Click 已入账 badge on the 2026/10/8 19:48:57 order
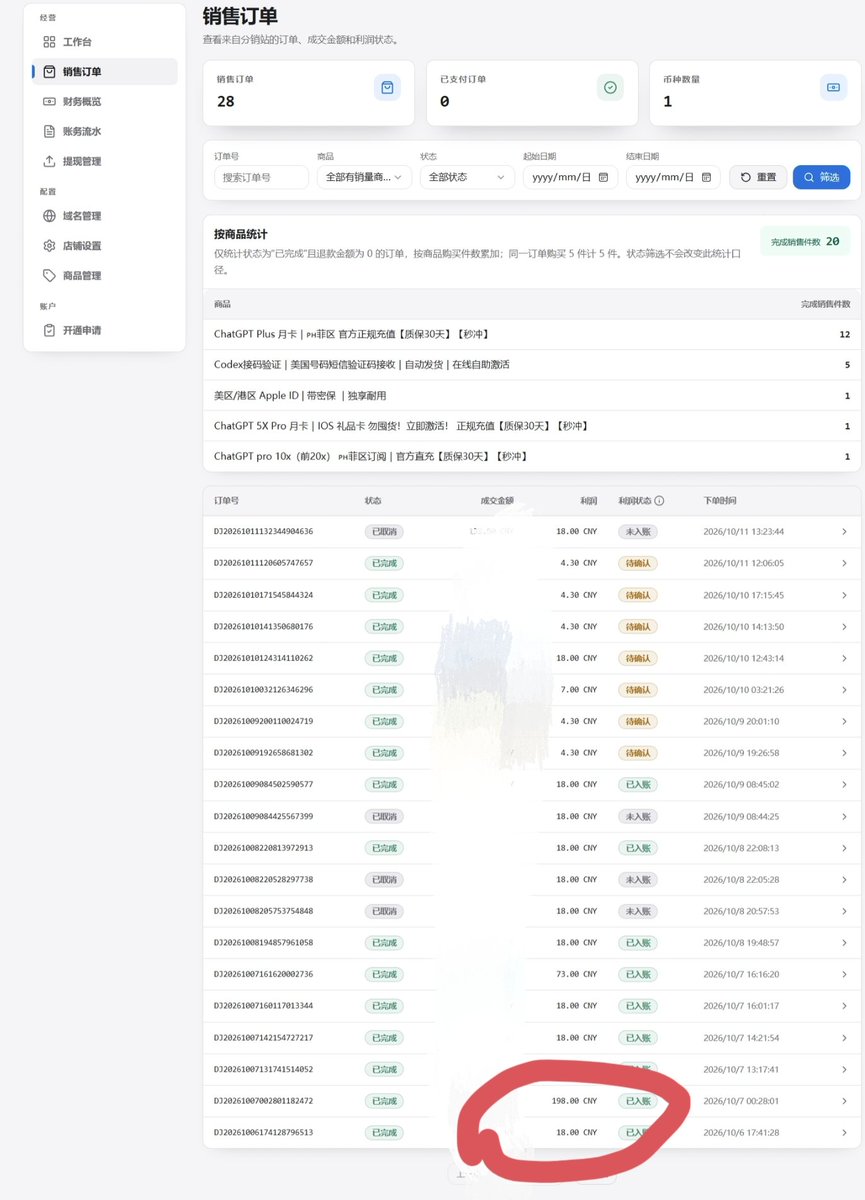This screenshot has width=865, height=1200. point(637,943)
